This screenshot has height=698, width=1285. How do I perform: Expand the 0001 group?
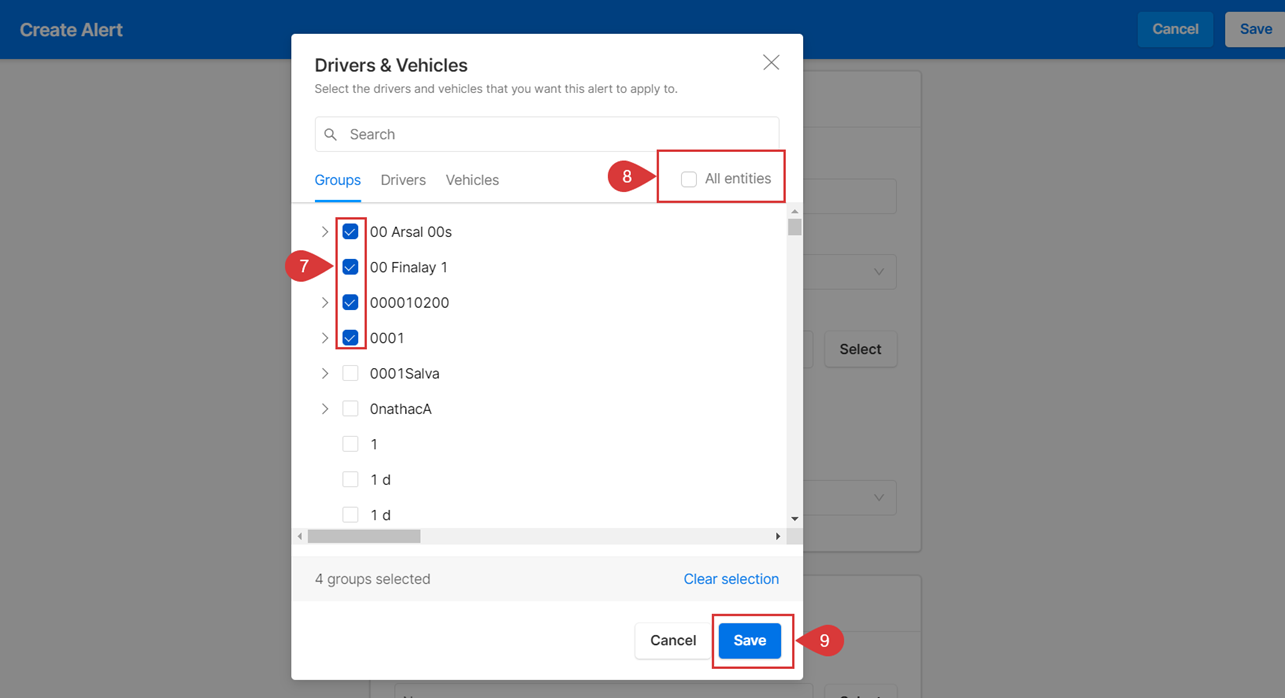pyautogui.click(x=325, y=338)
